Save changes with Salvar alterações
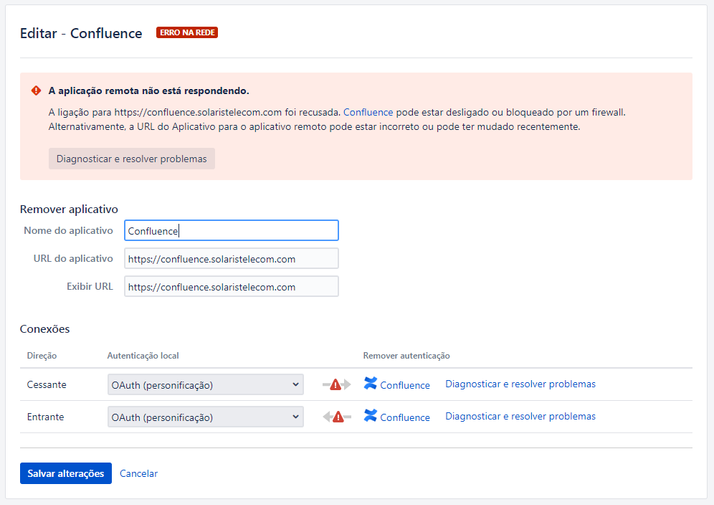 [x=66, y=474]
